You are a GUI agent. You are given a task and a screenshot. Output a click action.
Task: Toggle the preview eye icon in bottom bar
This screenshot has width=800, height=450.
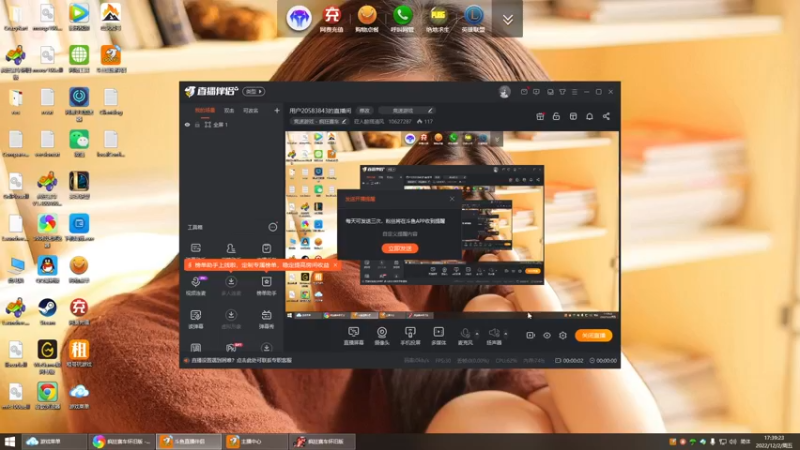pos(546,335)
